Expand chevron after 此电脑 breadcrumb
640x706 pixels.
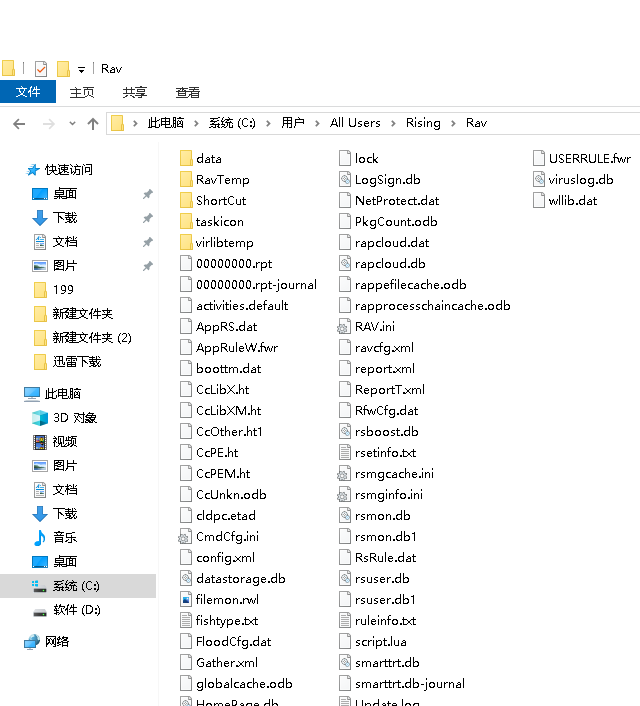(x=196, y=123)
